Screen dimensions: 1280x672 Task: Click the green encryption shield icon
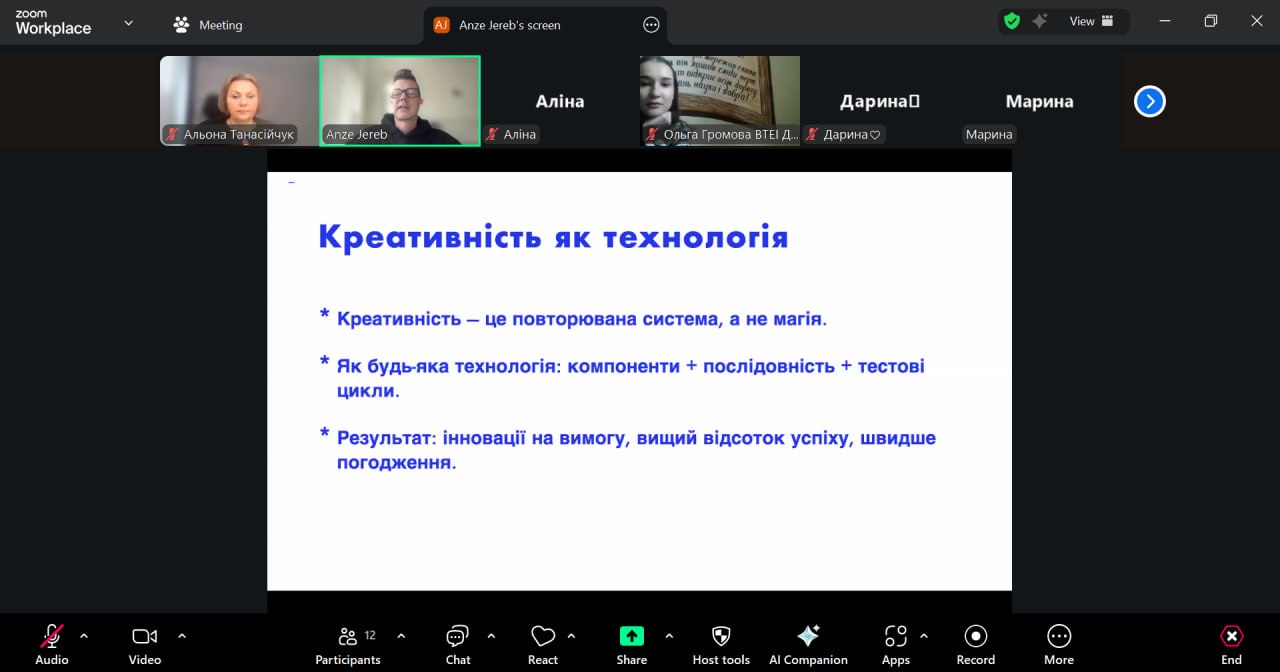pyautogui.click(x=1012, y=21)
